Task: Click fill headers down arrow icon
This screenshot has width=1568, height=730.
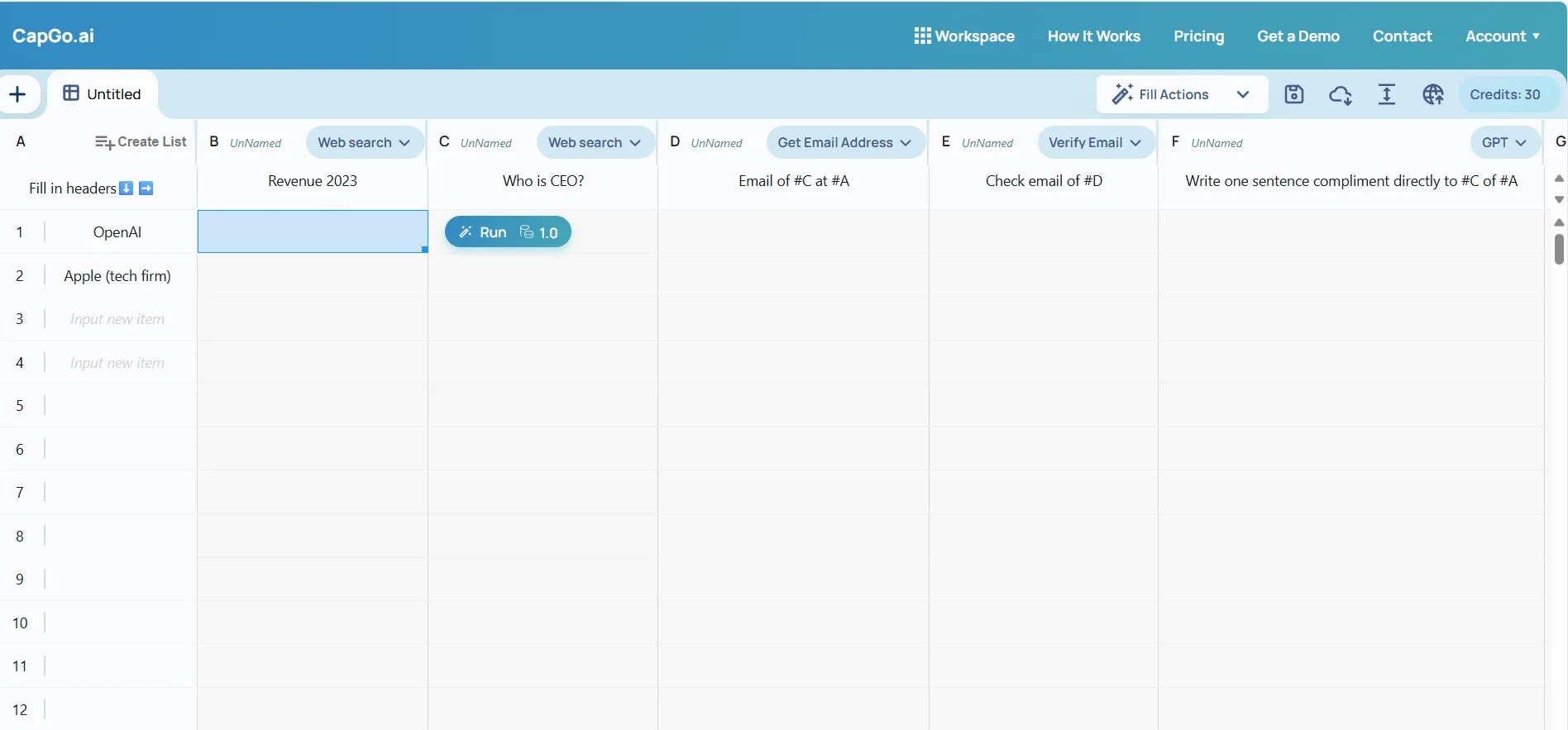Action: [x=127, y=188]
